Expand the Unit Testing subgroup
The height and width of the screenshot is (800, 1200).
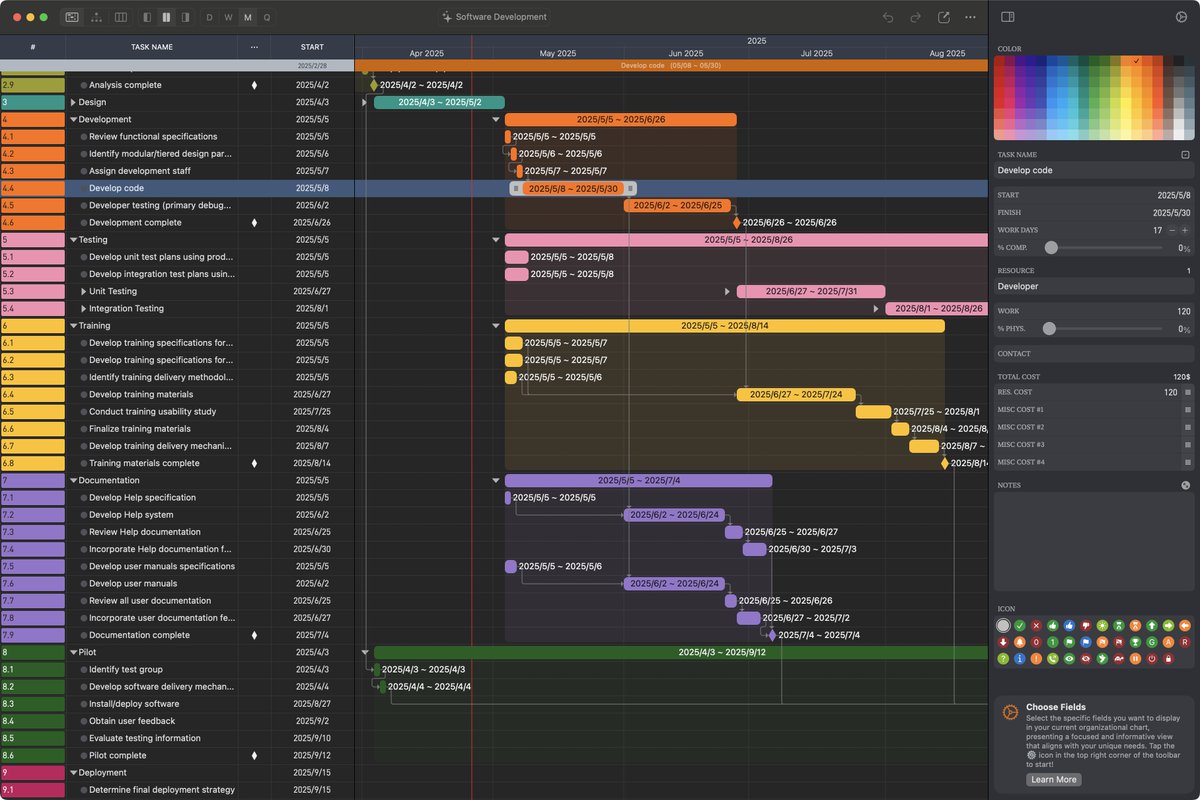(x=84, y=291)
